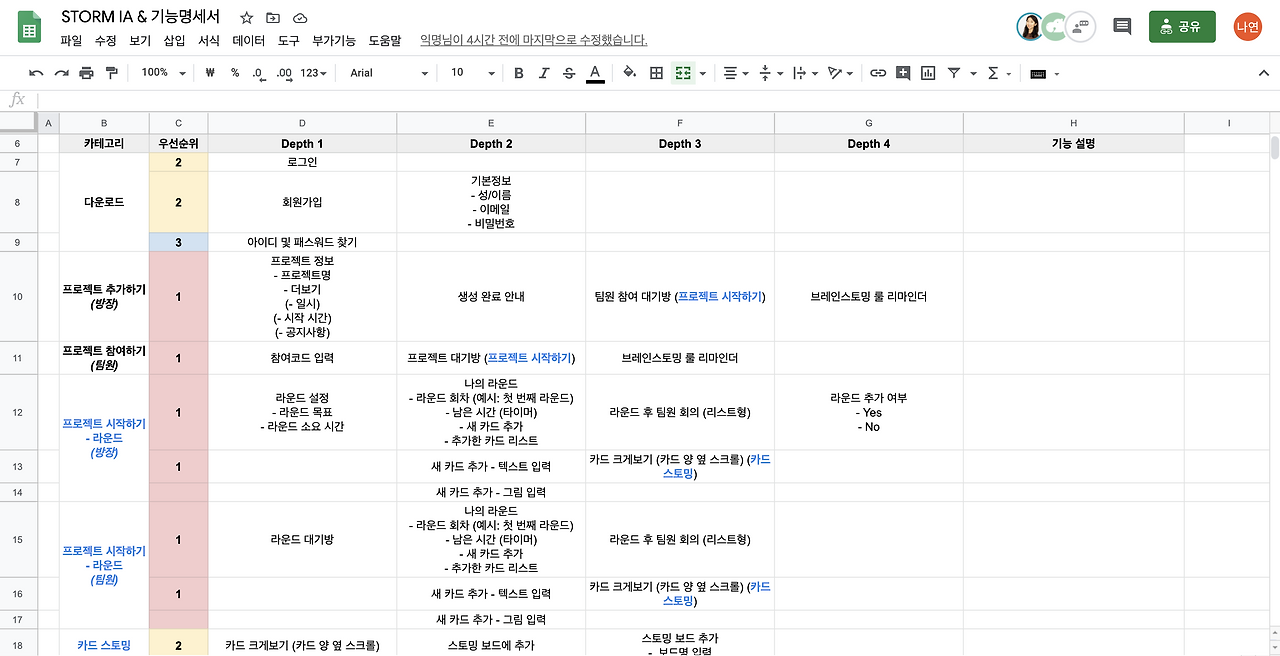
Task: Open the functions sigma icon
Action: coord(993,73)
